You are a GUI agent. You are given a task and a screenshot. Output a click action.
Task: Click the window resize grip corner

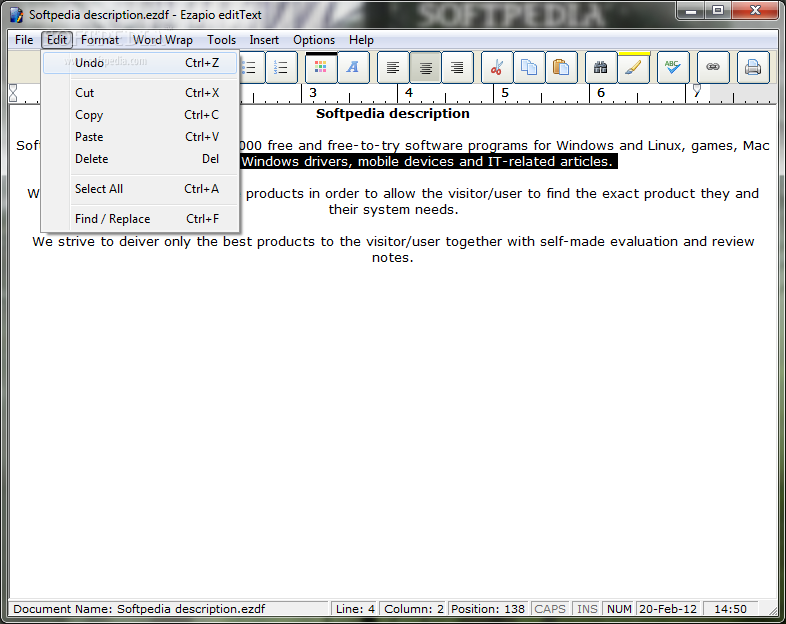[772, 610]
